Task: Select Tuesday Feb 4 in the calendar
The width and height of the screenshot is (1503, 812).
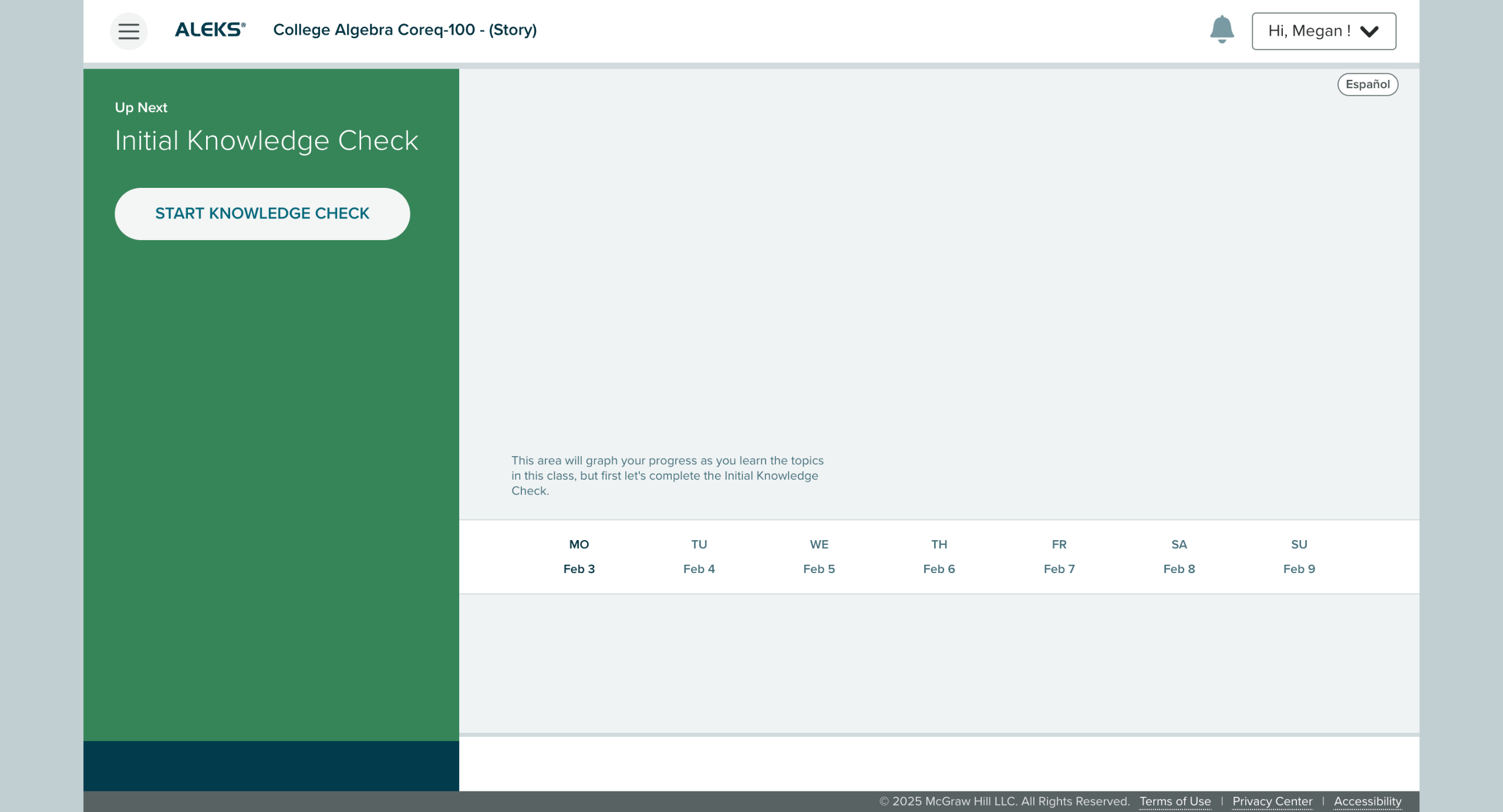Action: pyautogui.click(x=699, y=557)
